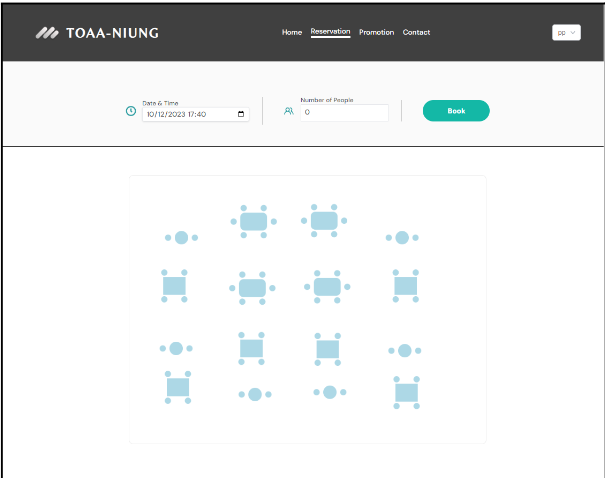
Task: Focus the Number of People input
Action: (x=344, y=113)
